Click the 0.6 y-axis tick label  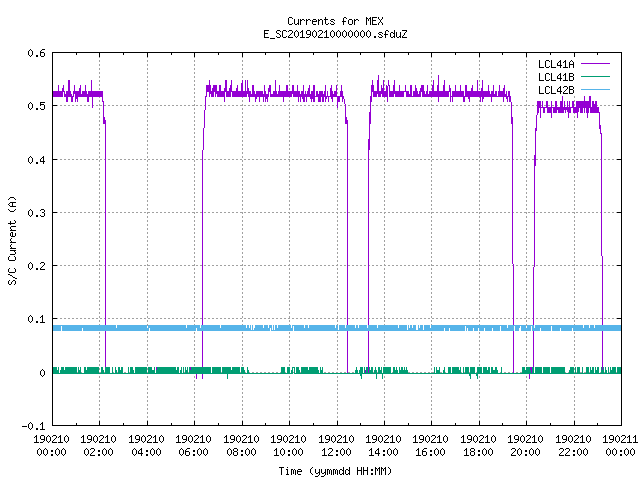pos(36,53)
